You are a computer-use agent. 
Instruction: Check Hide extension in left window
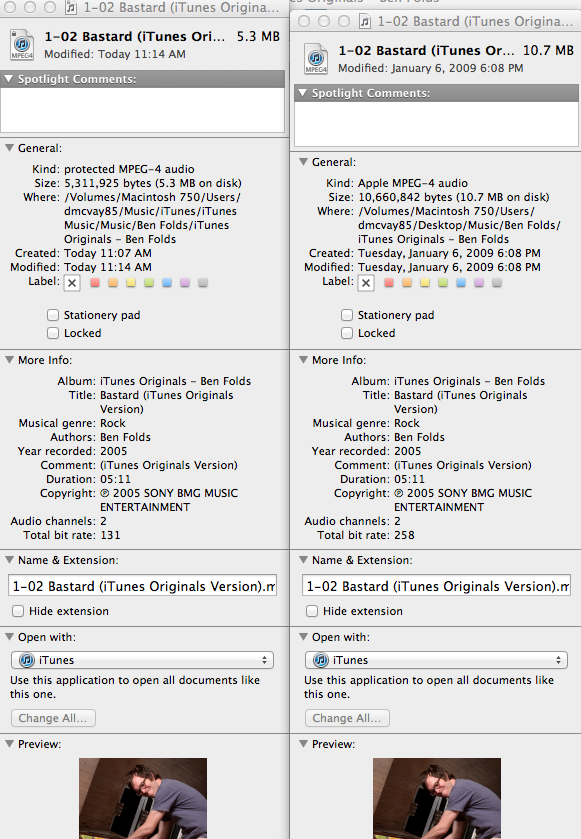click(x=18, y=611)
